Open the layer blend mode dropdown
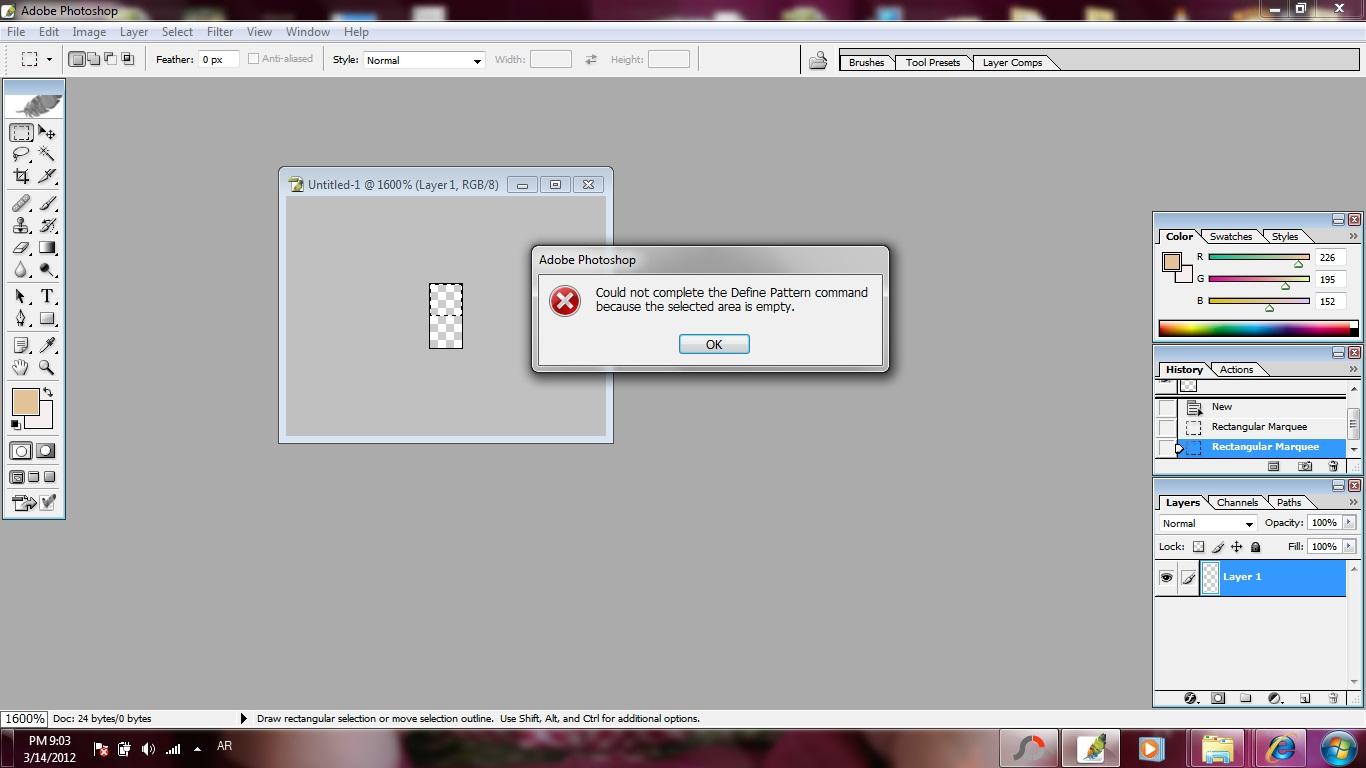The height and width of the screenshot is (768, 1366). [1207, 523]
